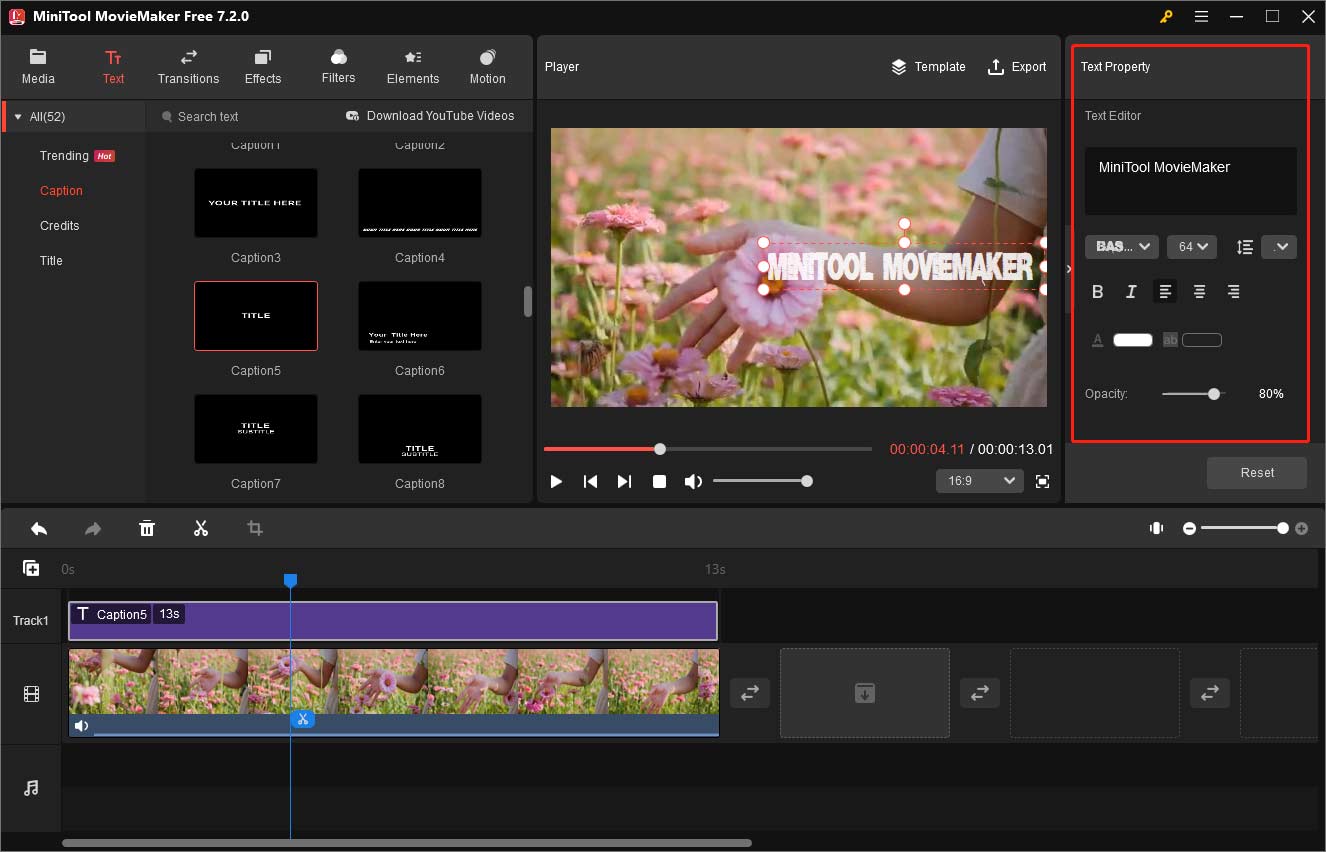
Task: Switch to the Transitions tab
Action: click(x=188, y=67)
